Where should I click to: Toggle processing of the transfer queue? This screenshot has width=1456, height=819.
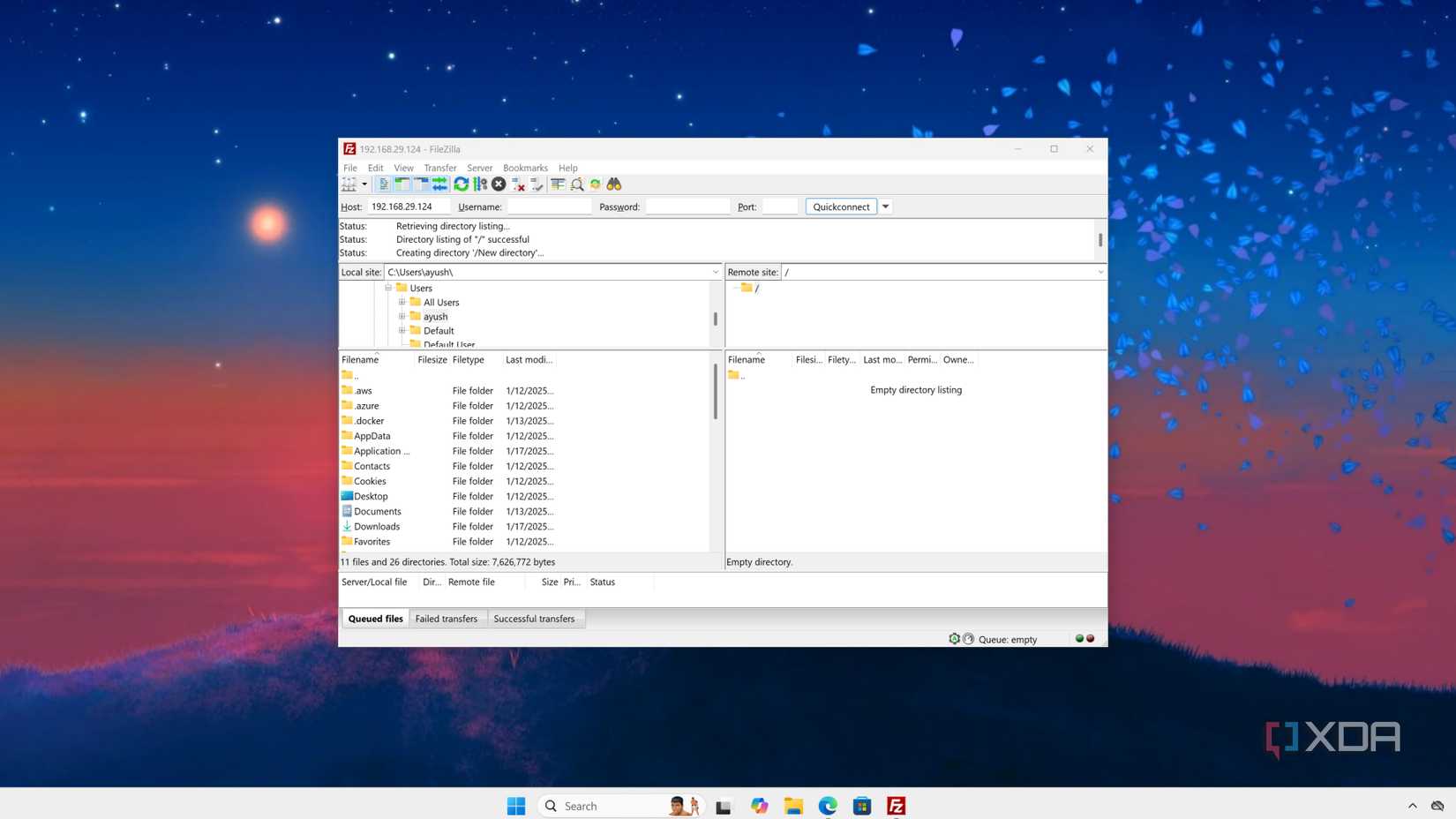480,184
